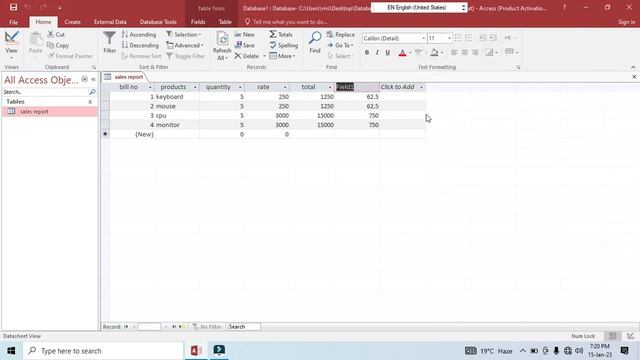Open the More records dropdown

pyautogui.click(x=282, y=56)
